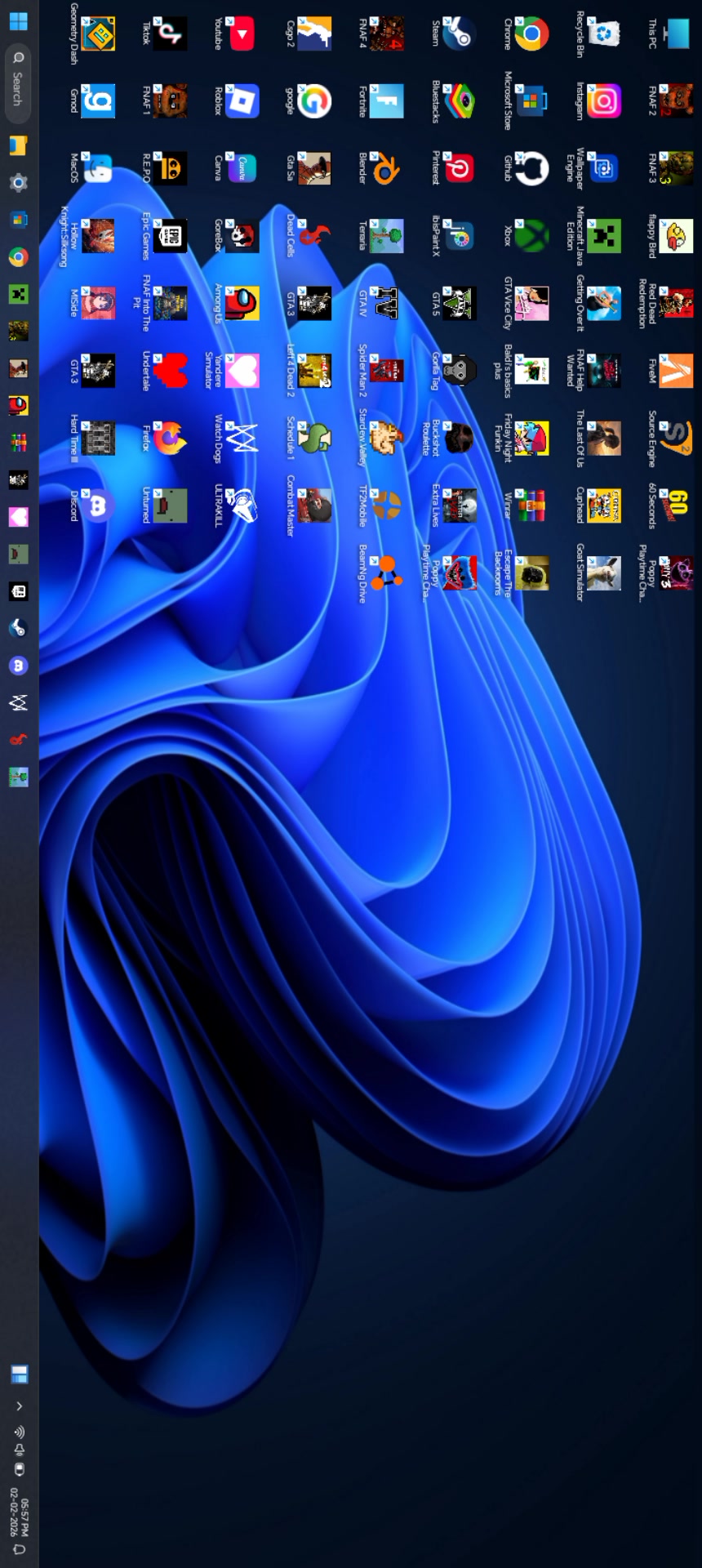Click the Csgo 2 desktop icon

[314, 33]
